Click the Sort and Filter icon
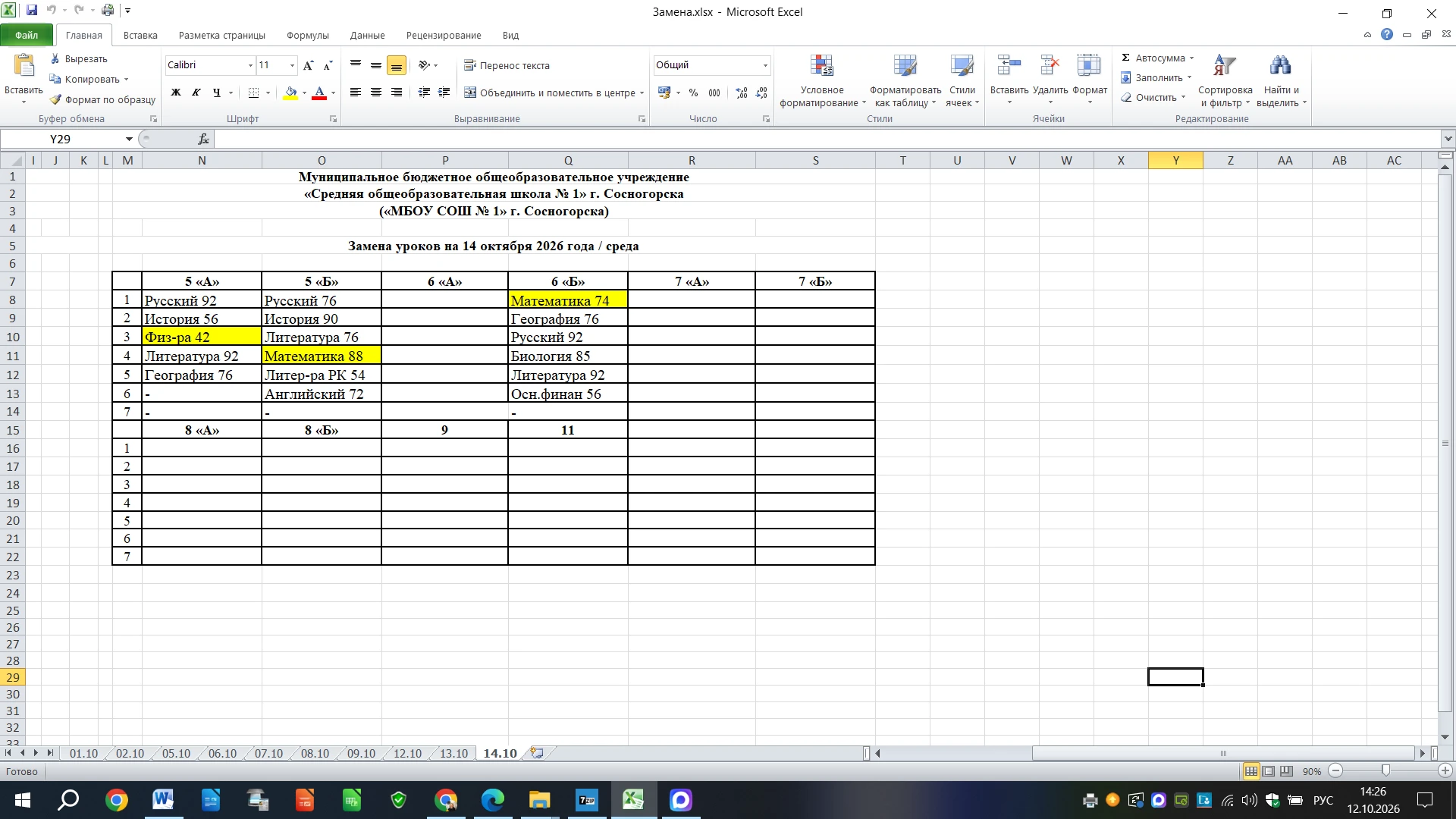Screen dimensions: 1456x819 [x=1225, y=66]
